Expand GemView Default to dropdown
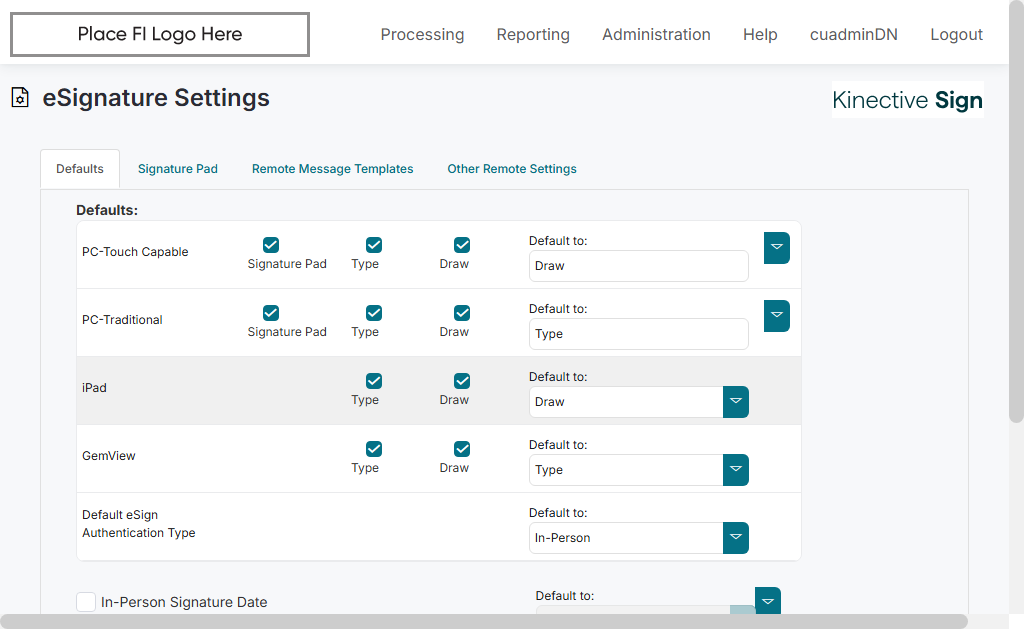The image size is (1024, 629). [735, 470]
